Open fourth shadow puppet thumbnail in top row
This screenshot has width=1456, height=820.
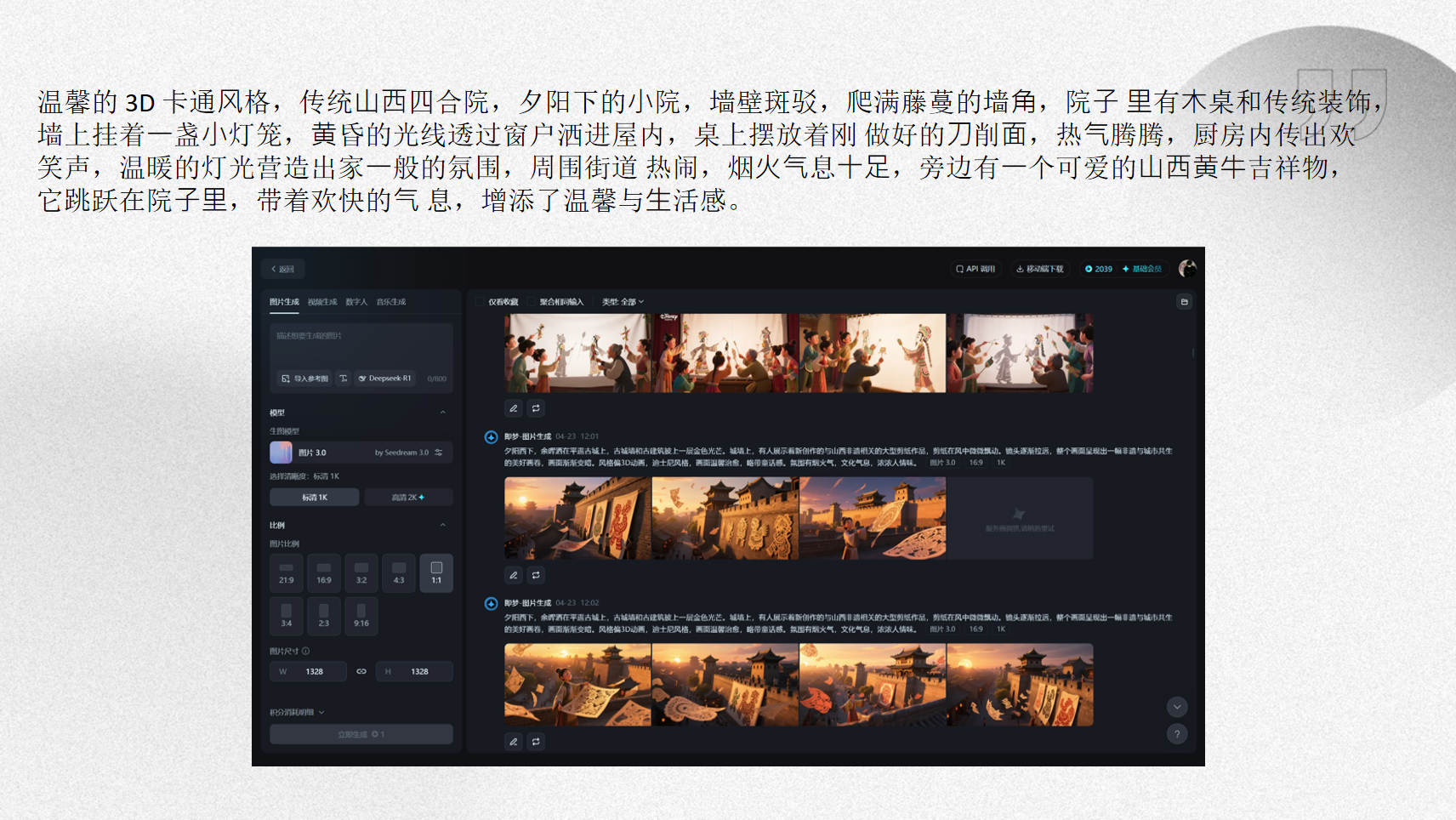tap(1020, 352)
